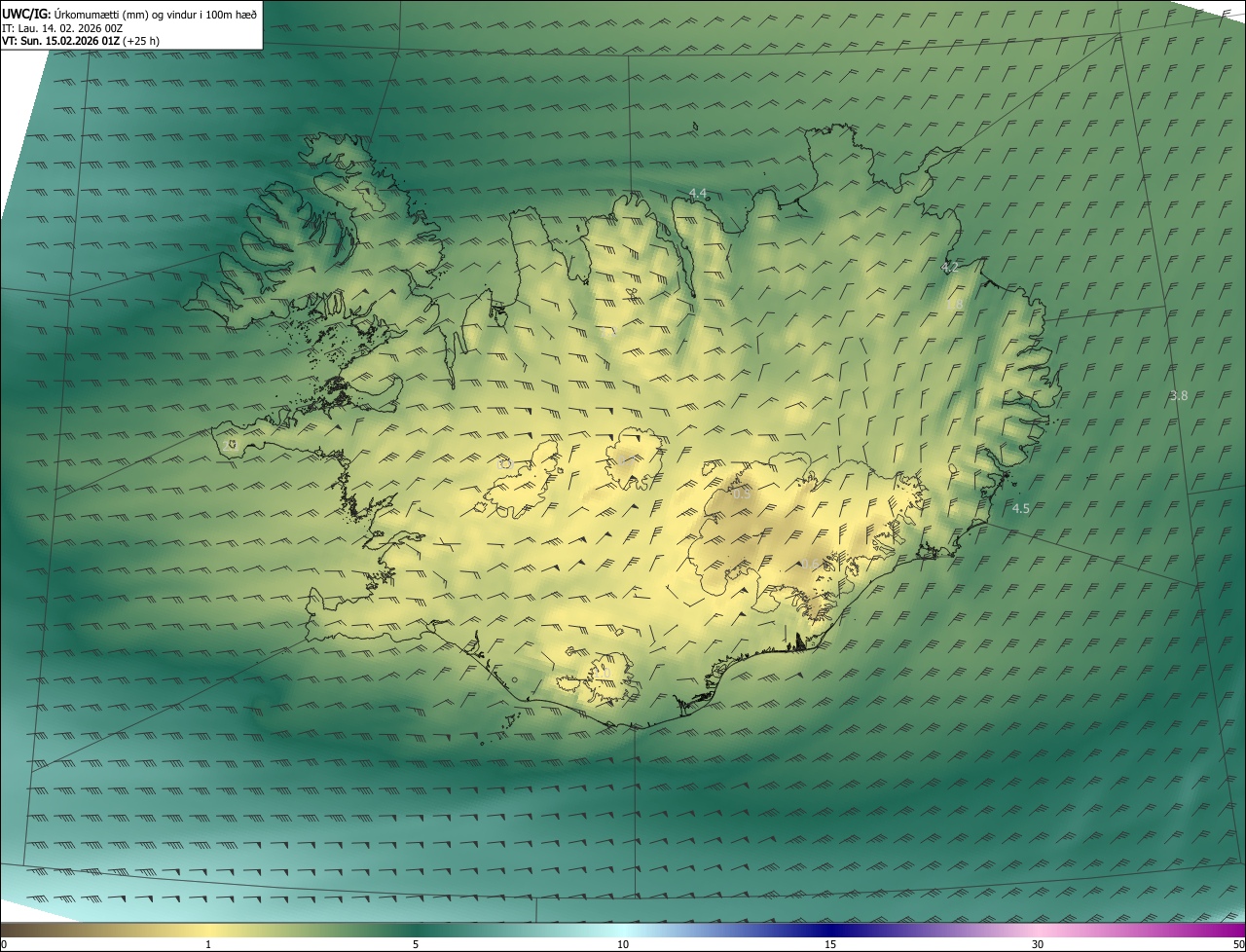Click the '4.4' value label on the north coast
Image resolution: width=1246 pixels, height=952 pixels.
[697, 194]
